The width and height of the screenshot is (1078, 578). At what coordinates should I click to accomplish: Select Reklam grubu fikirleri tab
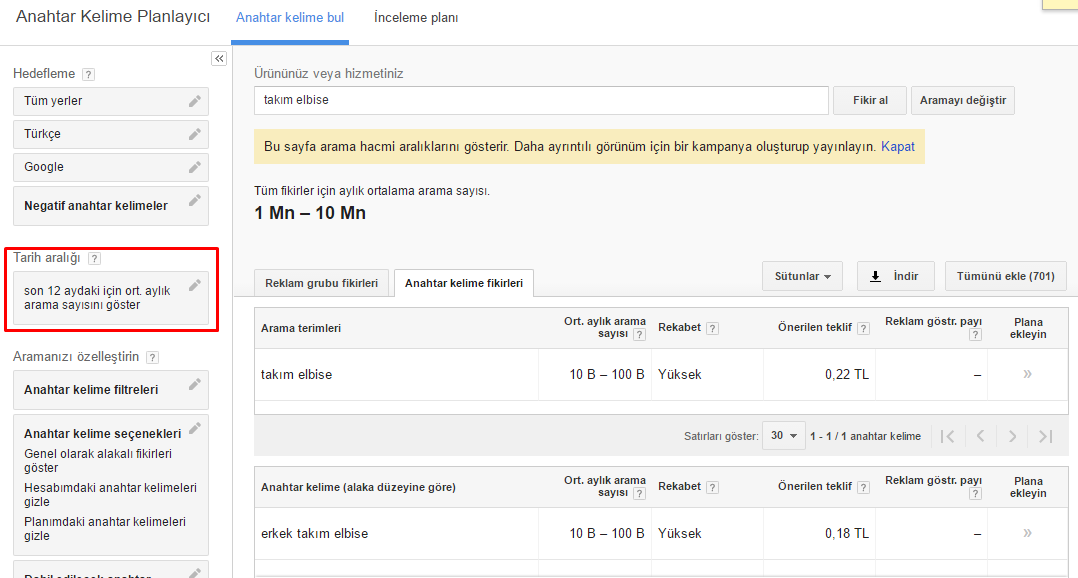pos(321,284)
